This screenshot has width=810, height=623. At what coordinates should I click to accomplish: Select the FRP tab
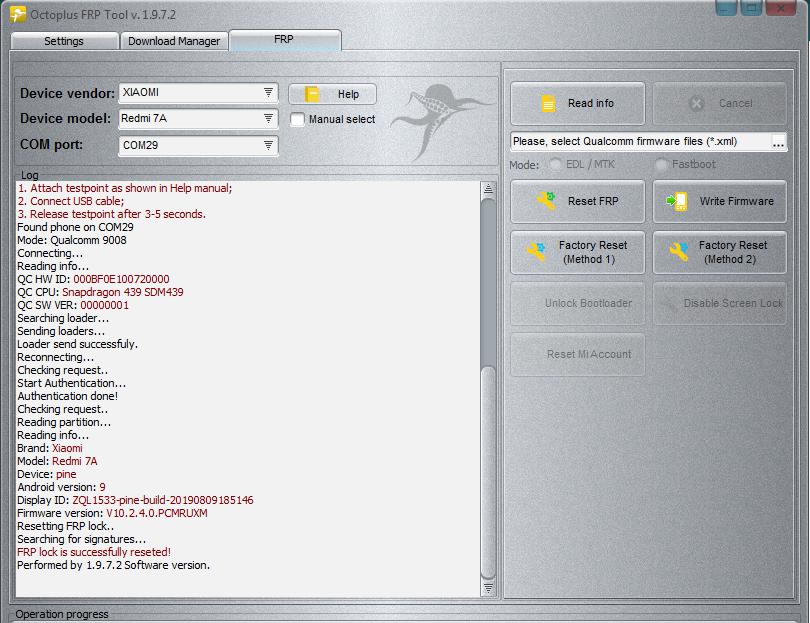tap(285, 40)
